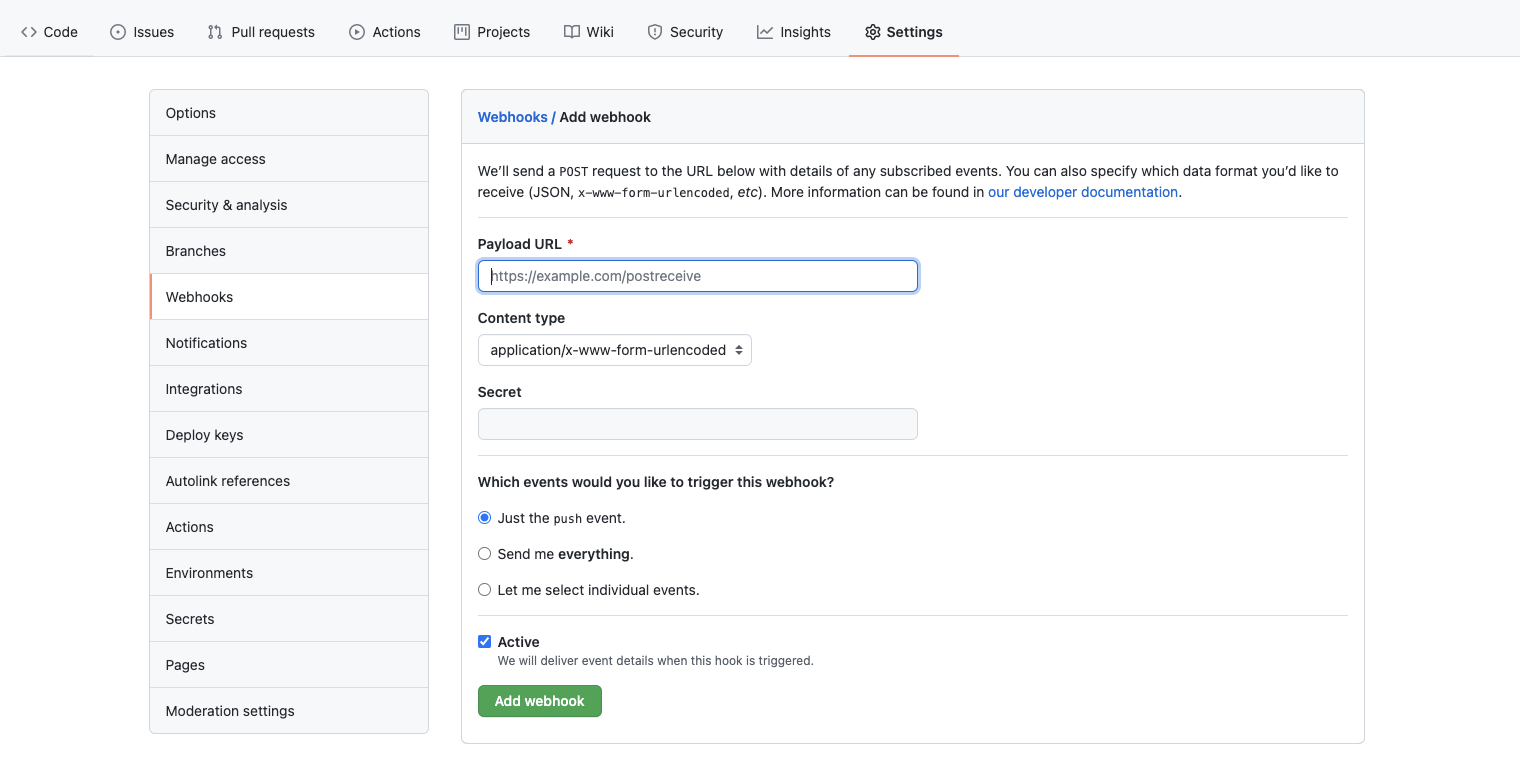Click the Code brackets icon
The height and width of the screenshot is (769, 1520).
(29, 32)
